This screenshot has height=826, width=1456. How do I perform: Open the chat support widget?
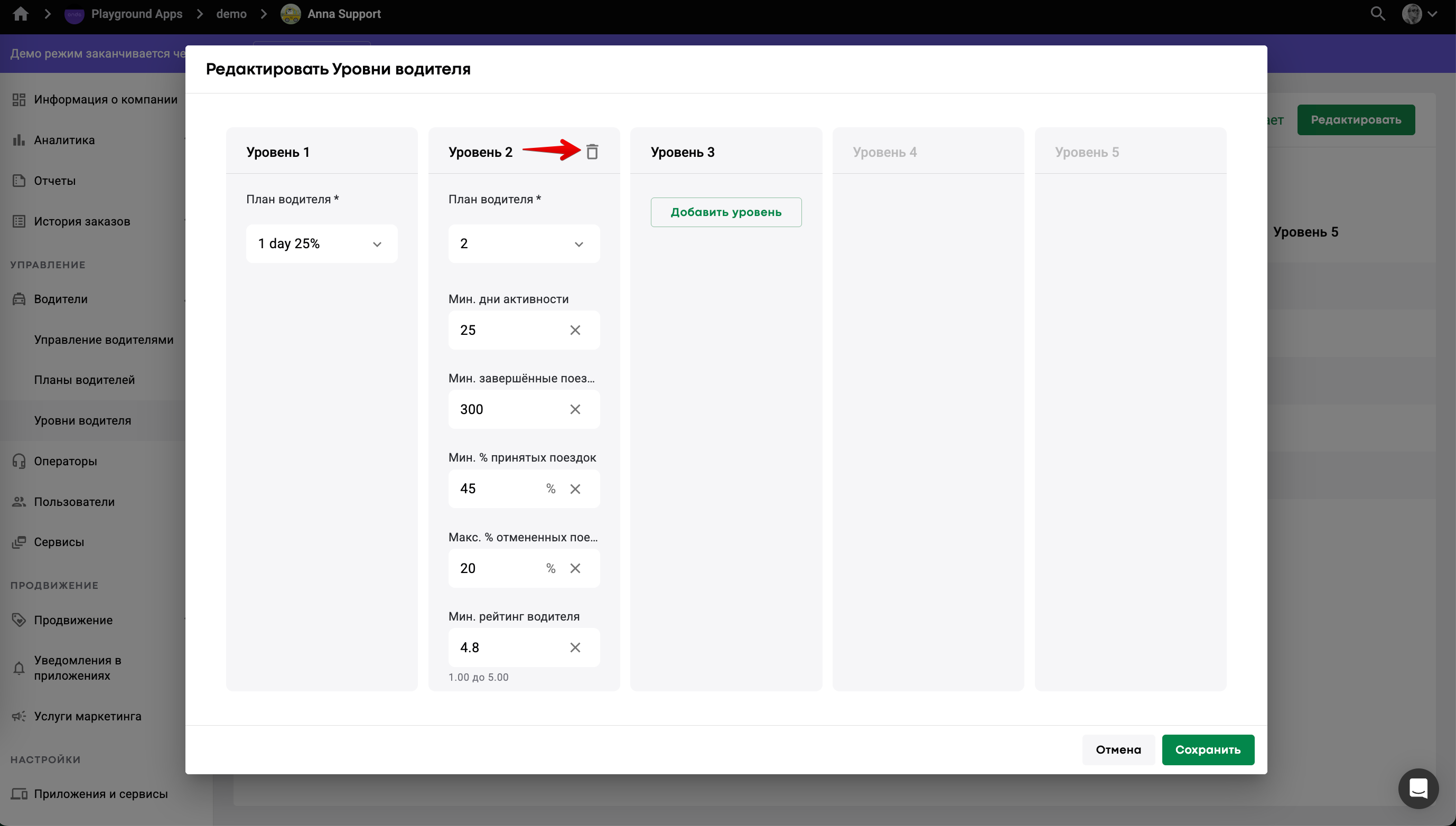[1417, 788]
